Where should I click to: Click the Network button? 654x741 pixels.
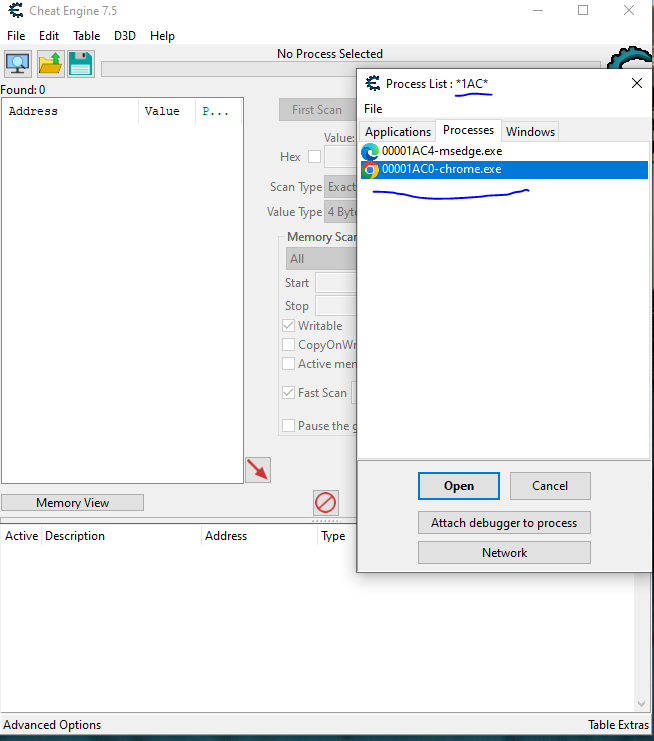point(504,552)
